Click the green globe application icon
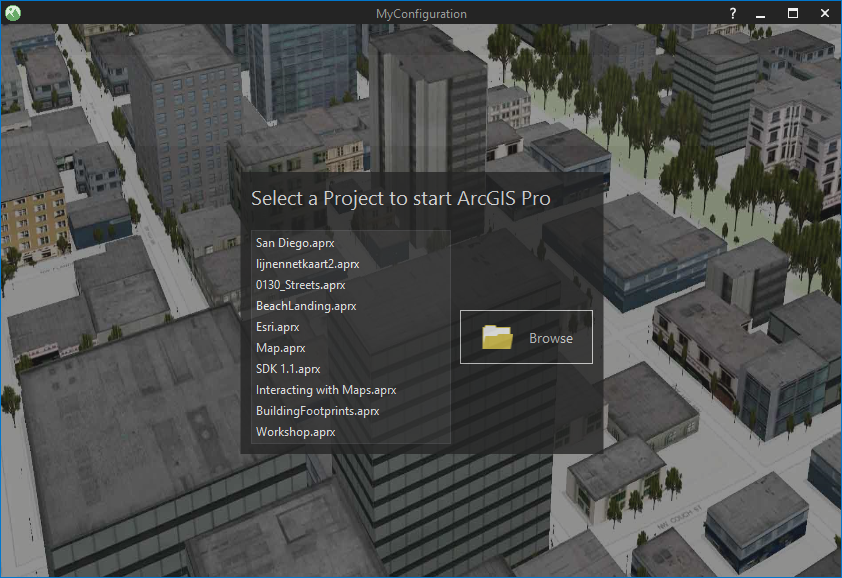 pos(14,13)
